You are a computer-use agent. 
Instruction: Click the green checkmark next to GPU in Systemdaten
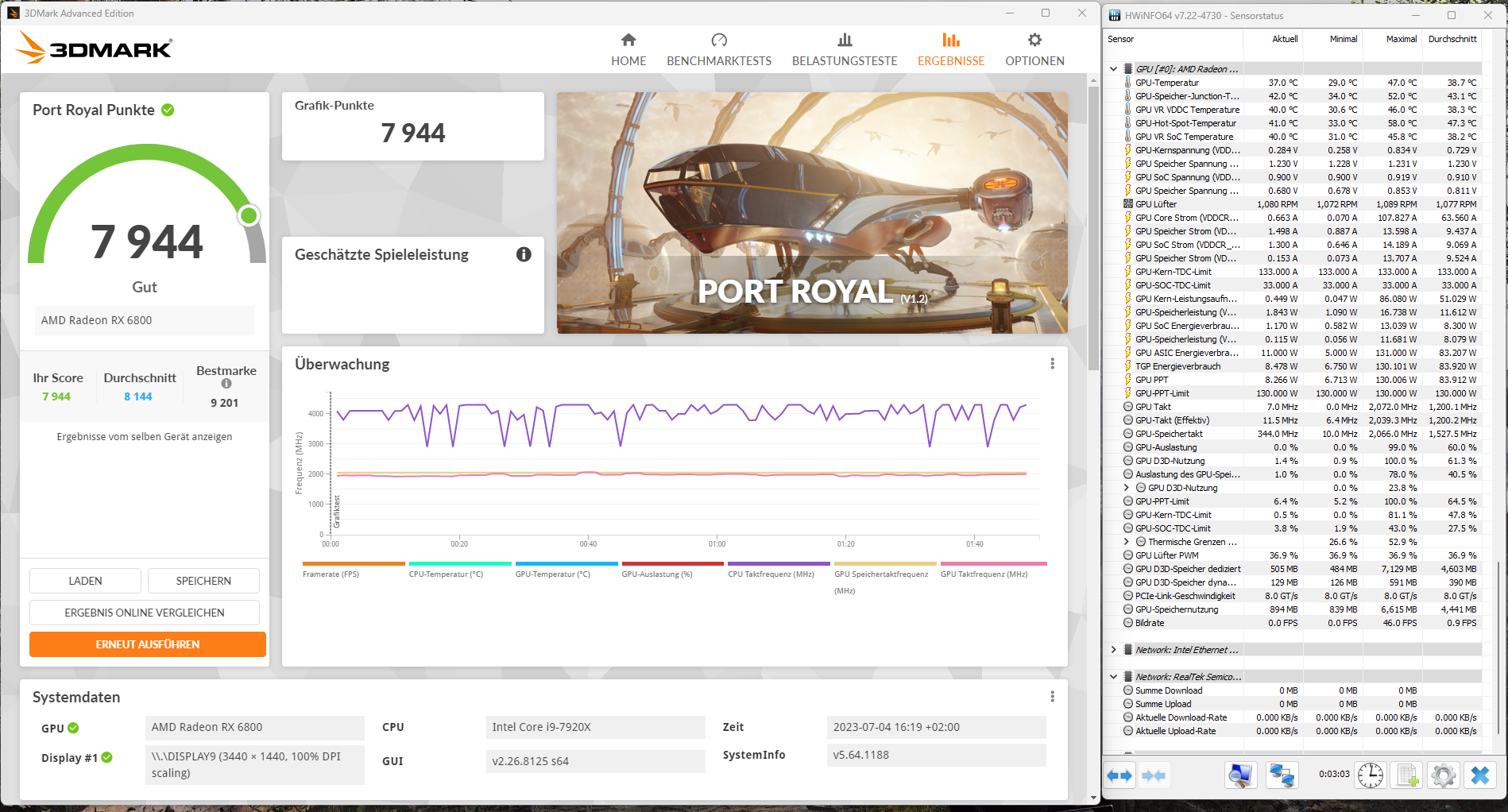73,728
